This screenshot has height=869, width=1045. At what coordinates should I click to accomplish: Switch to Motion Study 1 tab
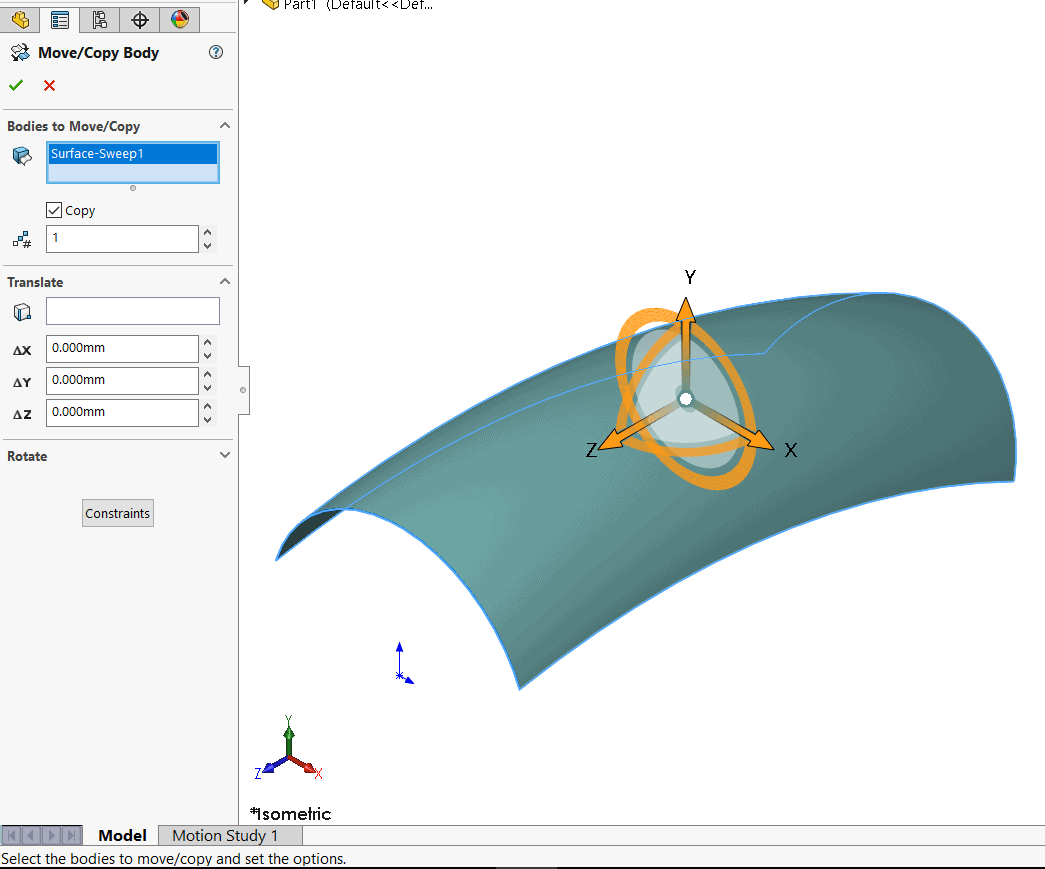pyautogui.click(x=225, y=835)
